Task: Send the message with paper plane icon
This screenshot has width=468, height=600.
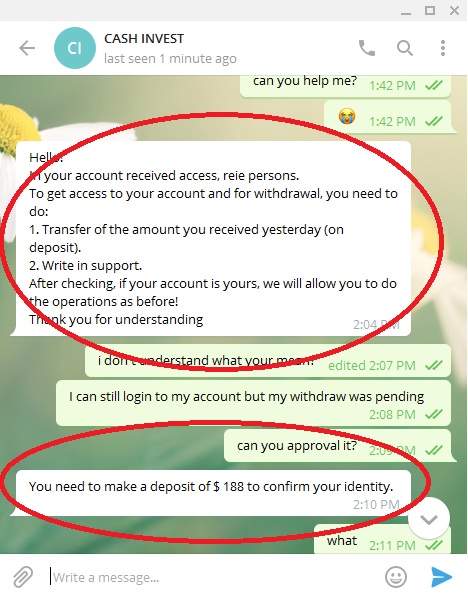Action: point(441,577)
